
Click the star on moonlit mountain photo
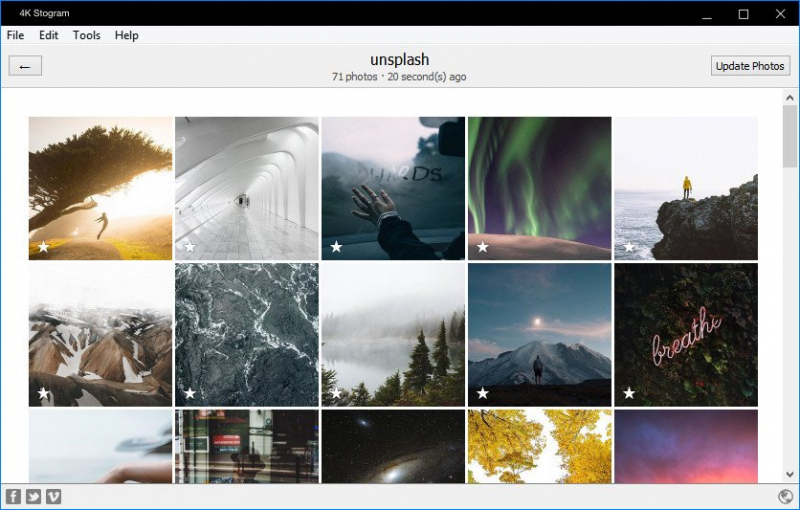[483, 393]
